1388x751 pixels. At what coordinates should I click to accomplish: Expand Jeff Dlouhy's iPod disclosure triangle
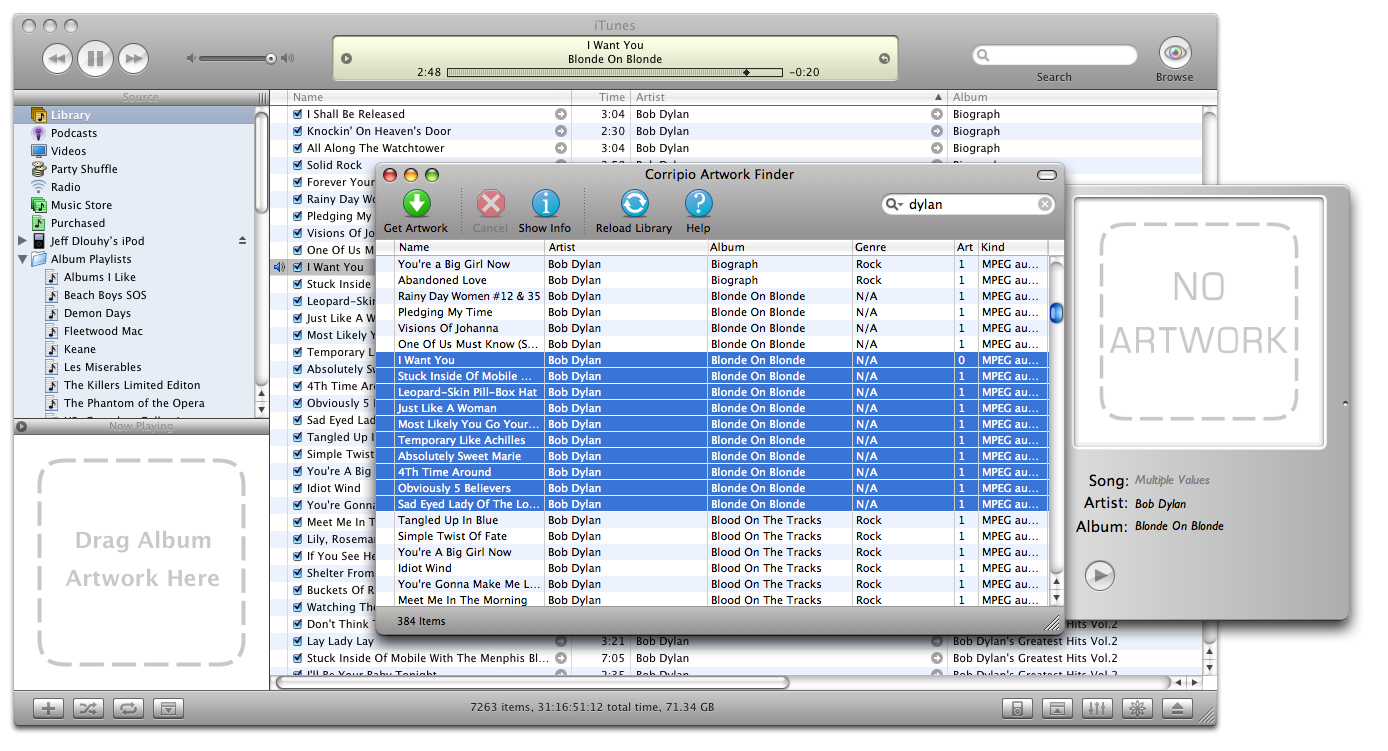(x=23, y=241)
